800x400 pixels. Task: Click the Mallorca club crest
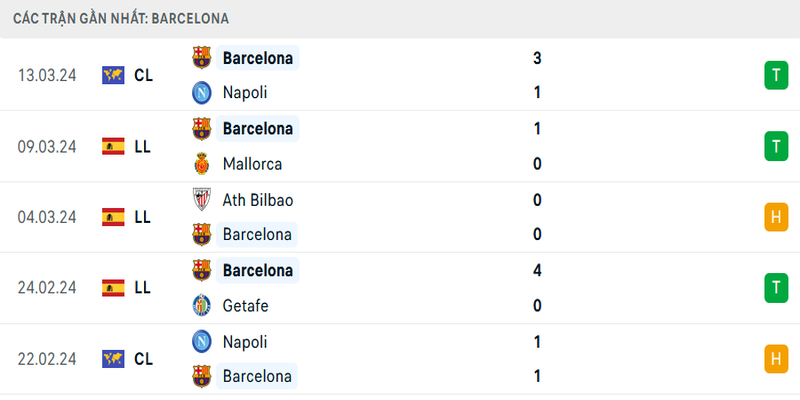pos(202,164)
